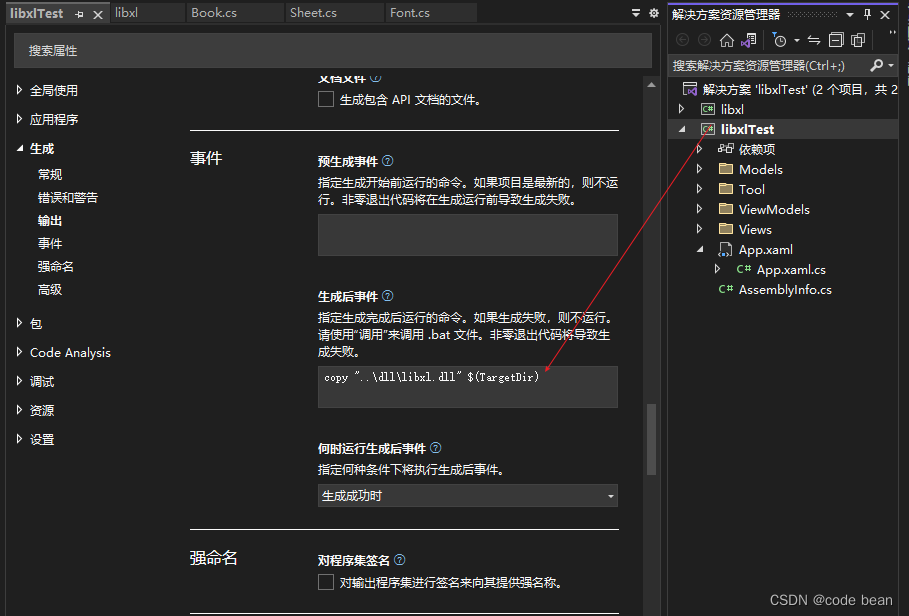Select 事件 under 生成
The width and height of the screenshot is (909, 616).
[50, 243]
